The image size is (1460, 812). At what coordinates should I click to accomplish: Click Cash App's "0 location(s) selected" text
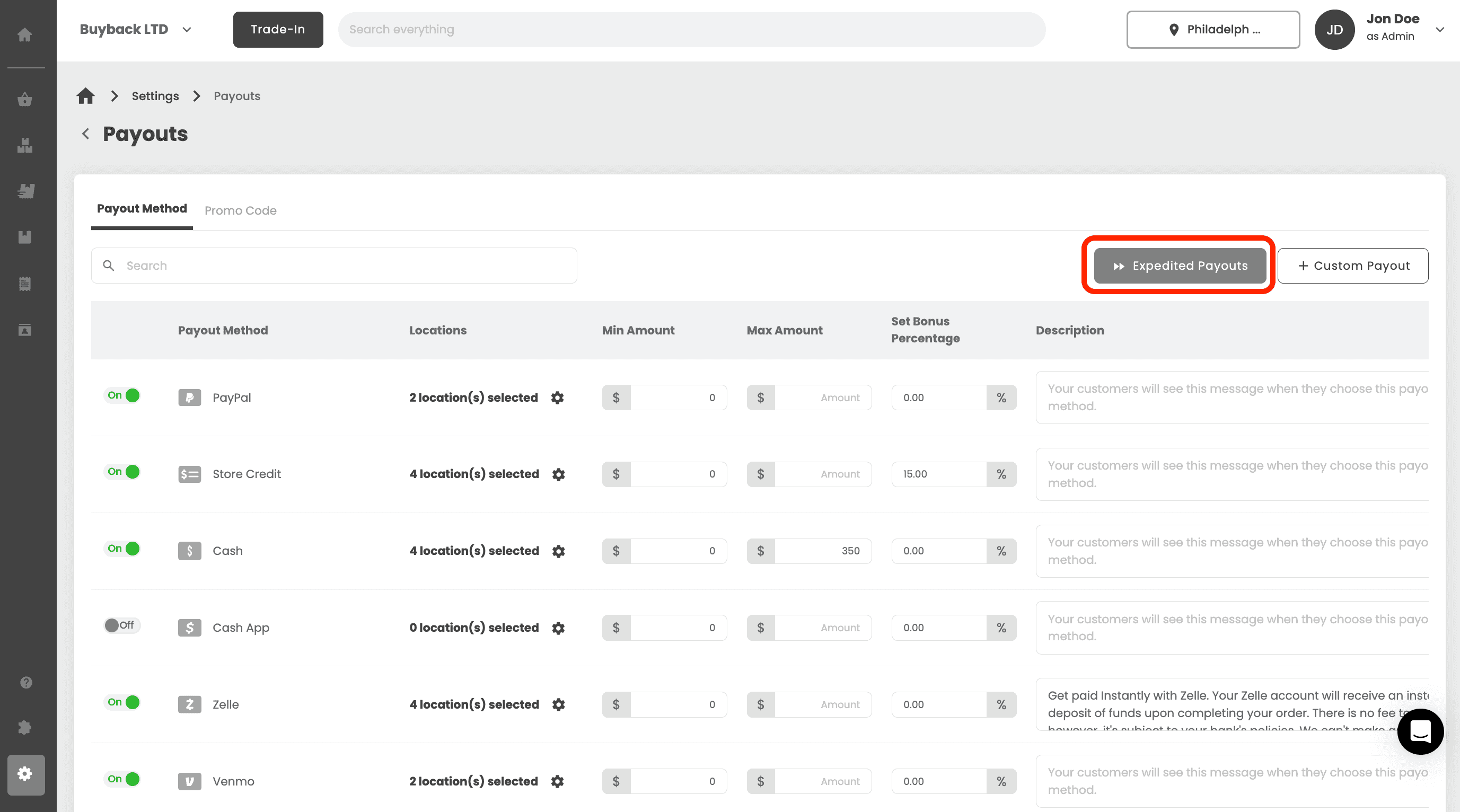point(474,628)
